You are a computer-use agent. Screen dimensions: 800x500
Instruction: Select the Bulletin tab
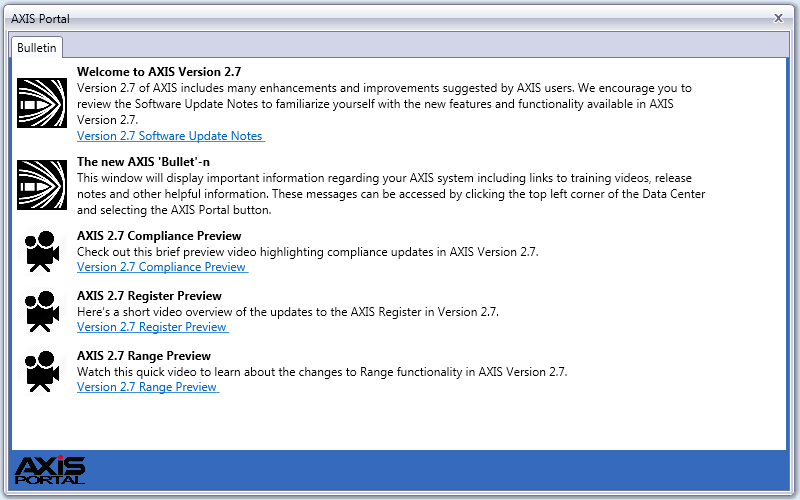[37, 47]
